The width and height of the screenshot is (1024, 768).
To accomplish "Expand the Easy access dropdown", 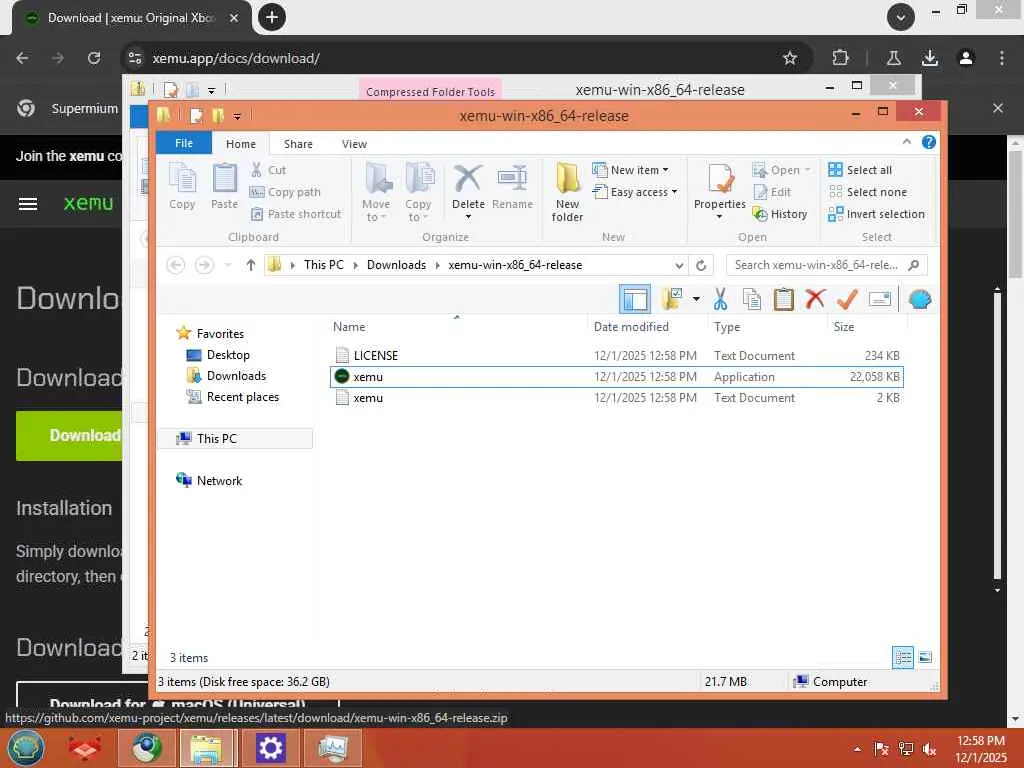I will [x=674, y=192].
